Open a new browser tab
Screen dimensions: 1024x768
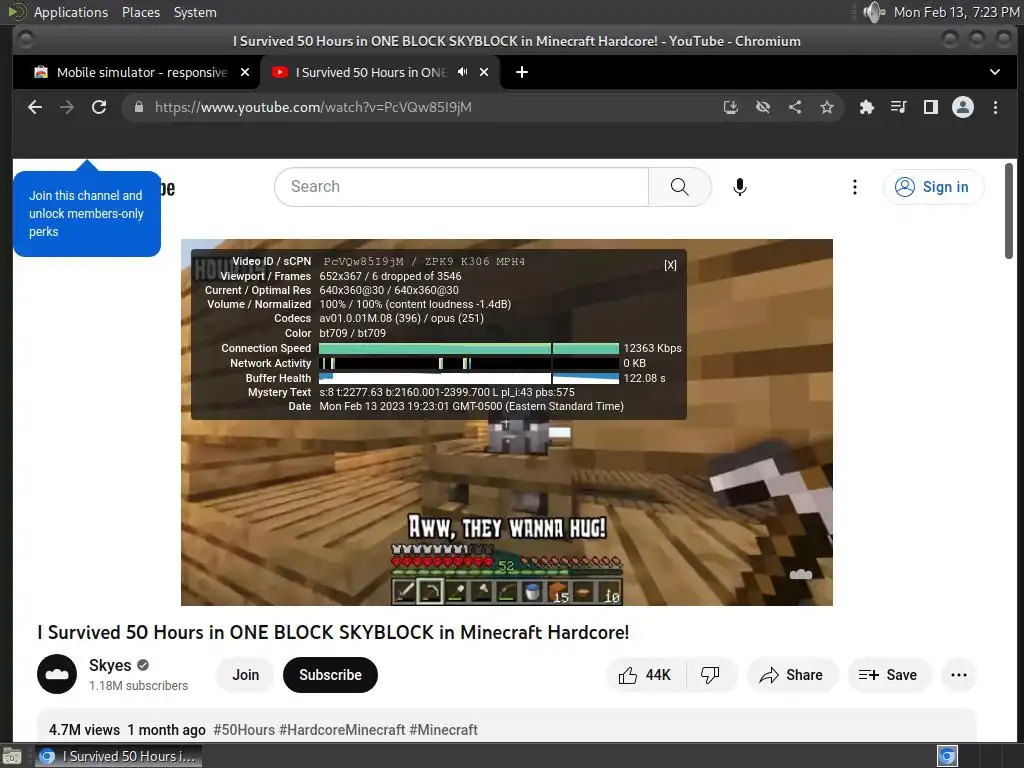(x=522, y=72)
